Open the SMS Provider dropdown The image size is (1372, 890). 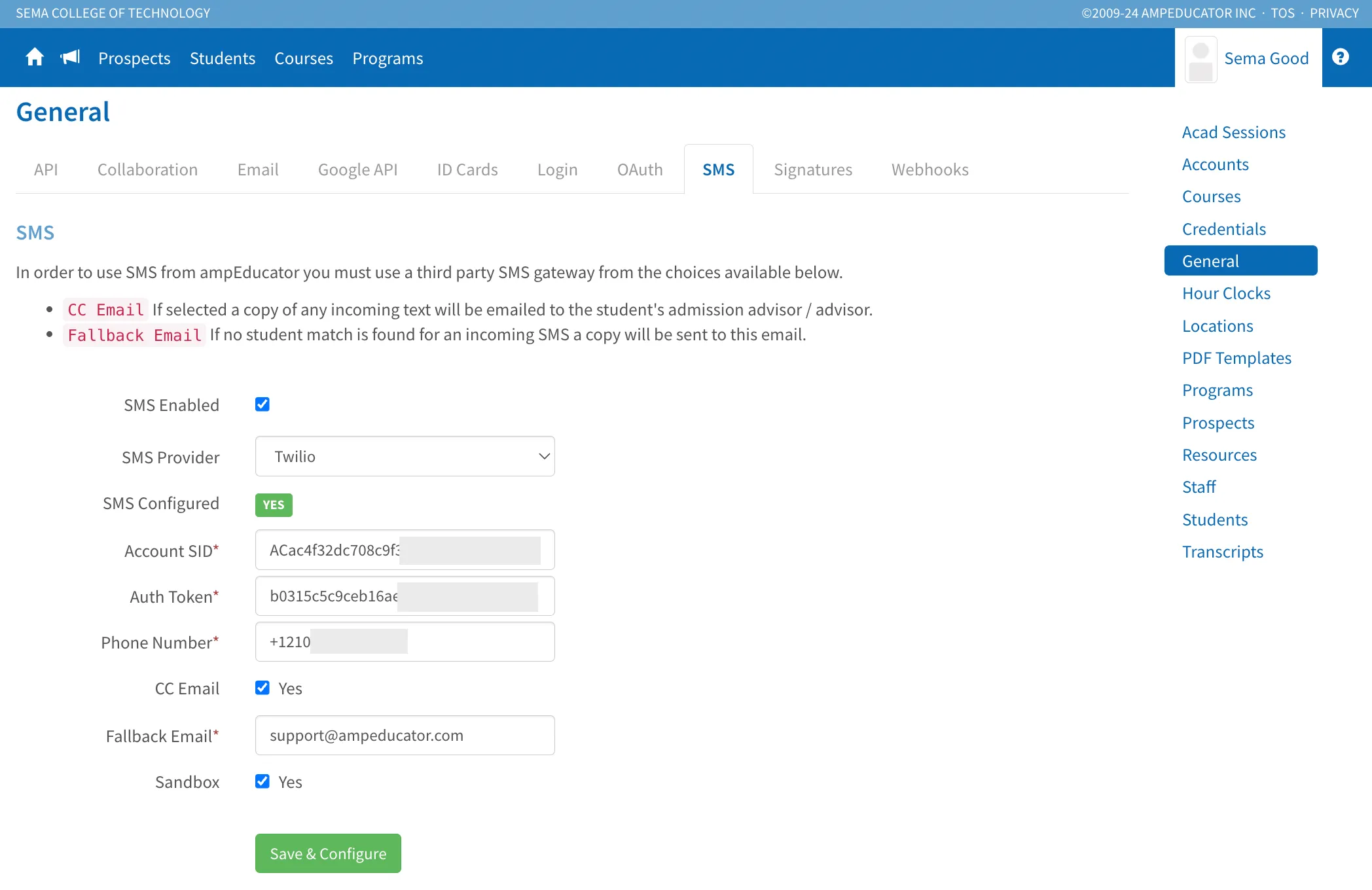pyautogui.click(x=405, y=456)
